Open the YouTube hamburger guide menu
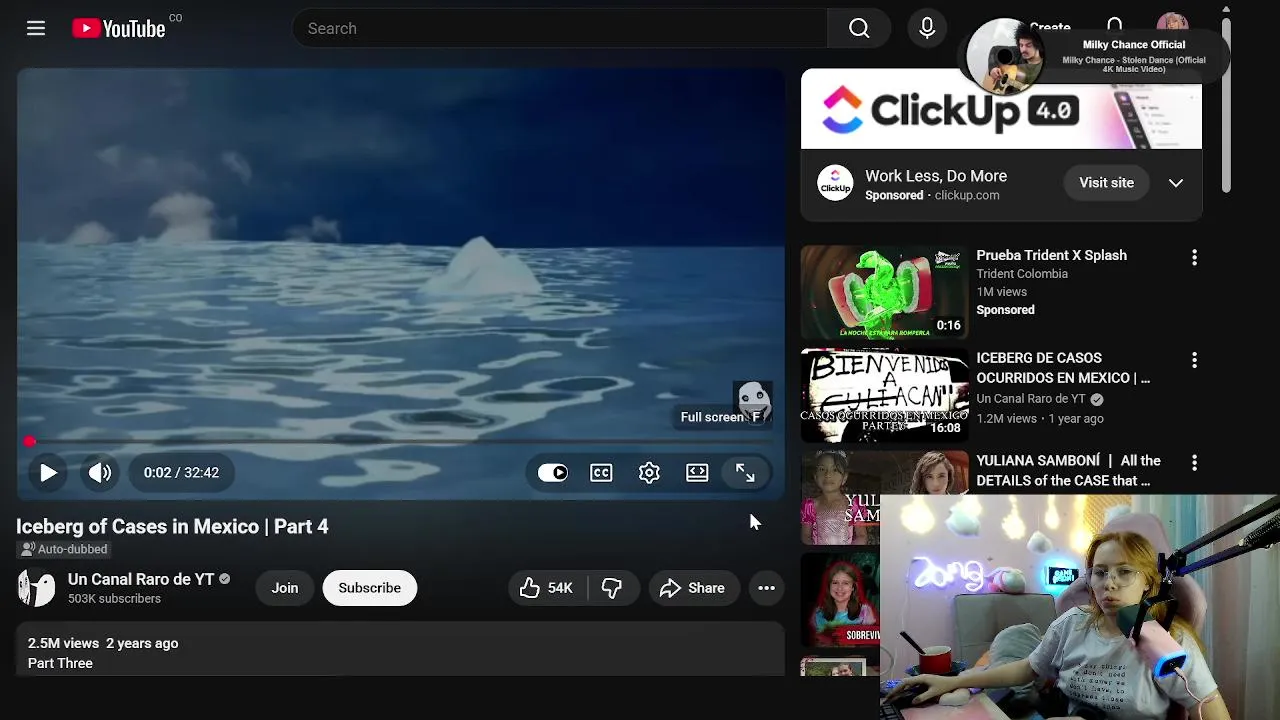 pos(36,28)
